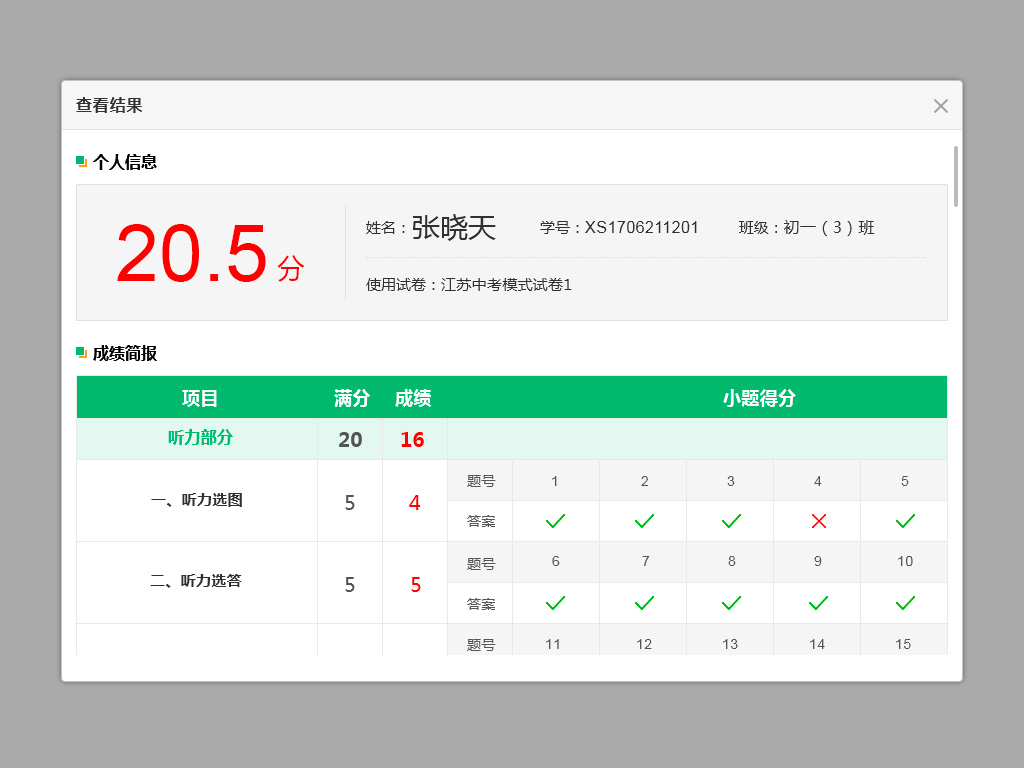Screen dimensions: 1024x768
Task: Click the dialog's vertical scrollbar thumb
Action: (x=955, y=176)
